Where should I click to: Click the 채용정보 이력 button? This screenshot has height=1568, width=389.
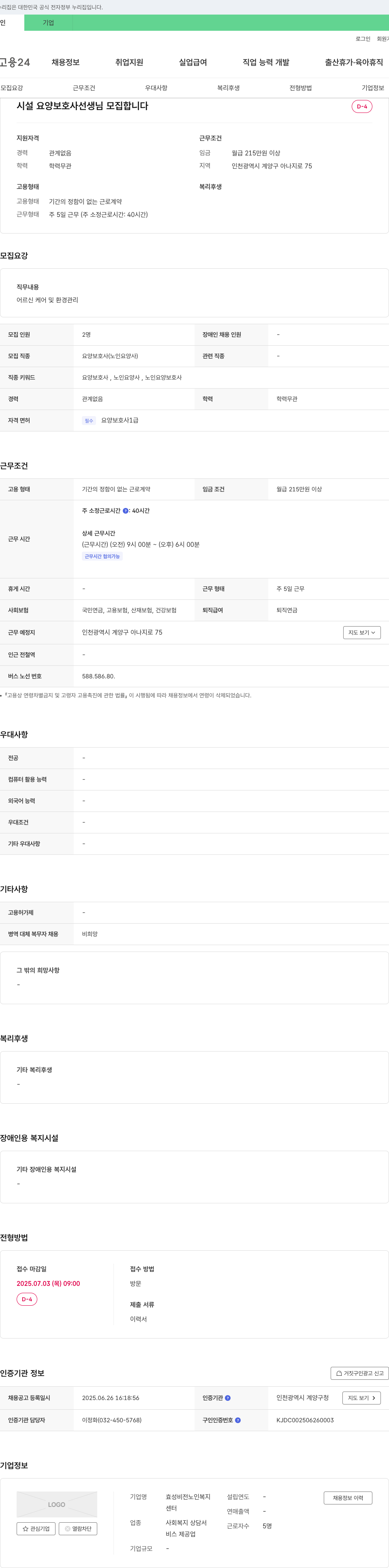pos(348,1498)
